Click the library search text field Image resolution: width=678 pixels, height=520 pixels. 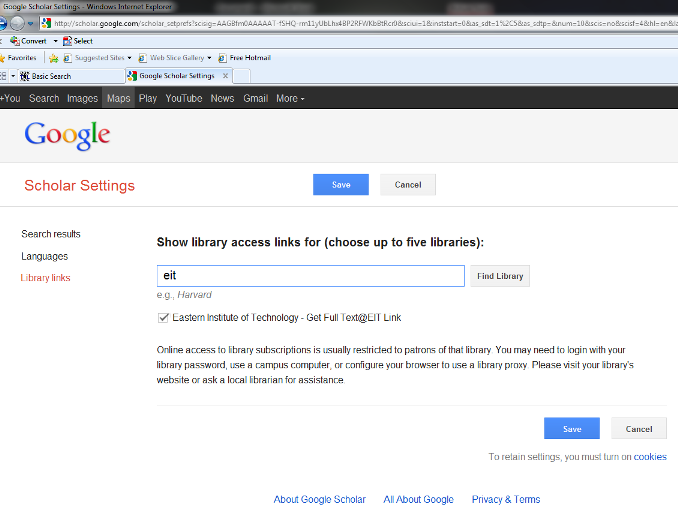(x=310, y=276)
